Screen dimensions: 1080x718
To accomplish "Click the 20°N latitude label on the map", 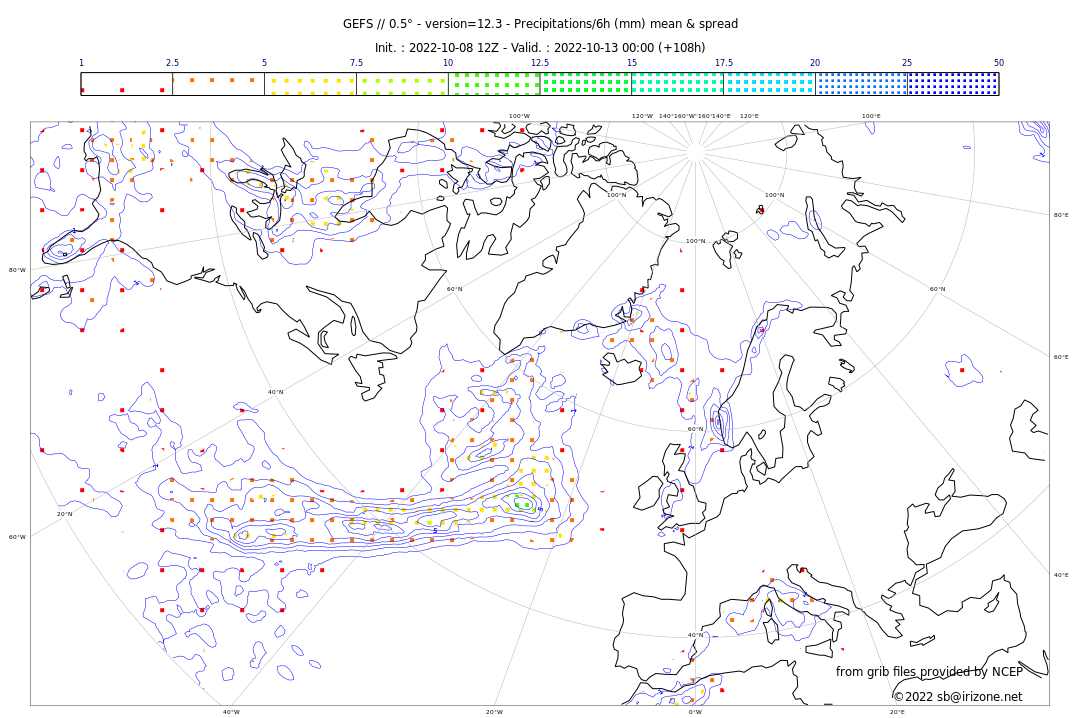I will click(x=64, y=514).
